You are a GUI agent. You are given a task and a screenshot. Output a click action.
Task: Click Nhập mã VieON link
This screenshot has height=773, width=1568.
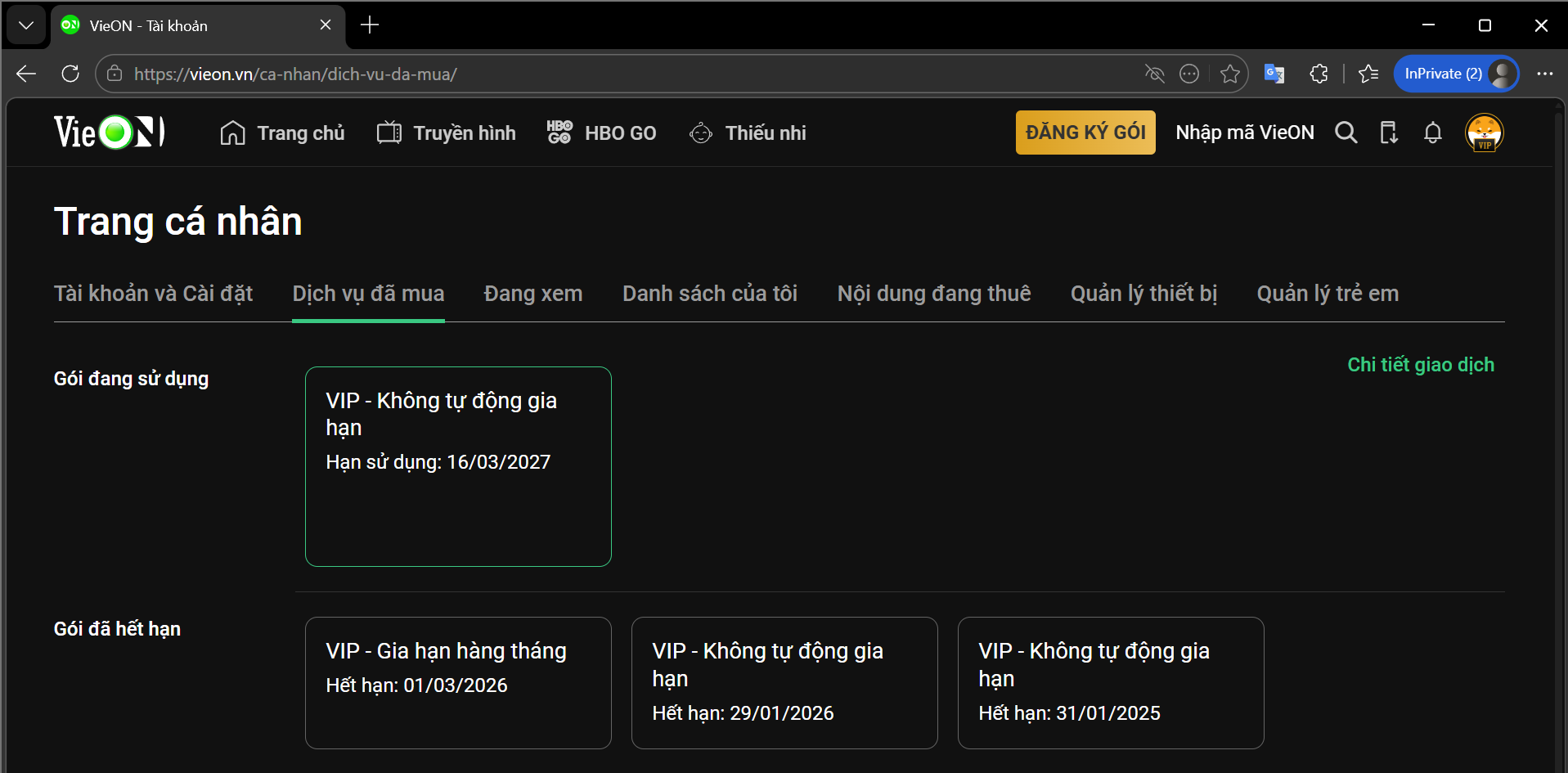tap(1245, 133)
